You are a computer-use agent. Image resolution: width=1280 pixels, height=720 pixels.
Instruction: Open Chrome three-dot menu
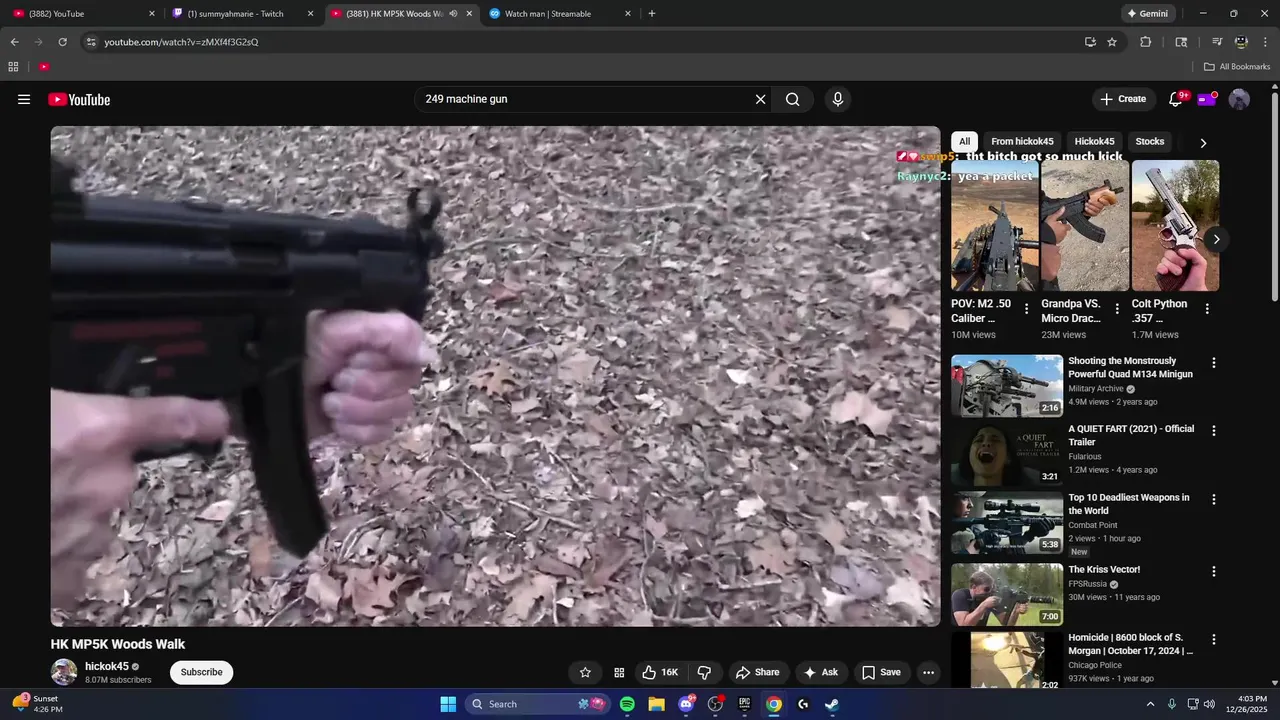pyautogui.click(x=1264, y=42)
